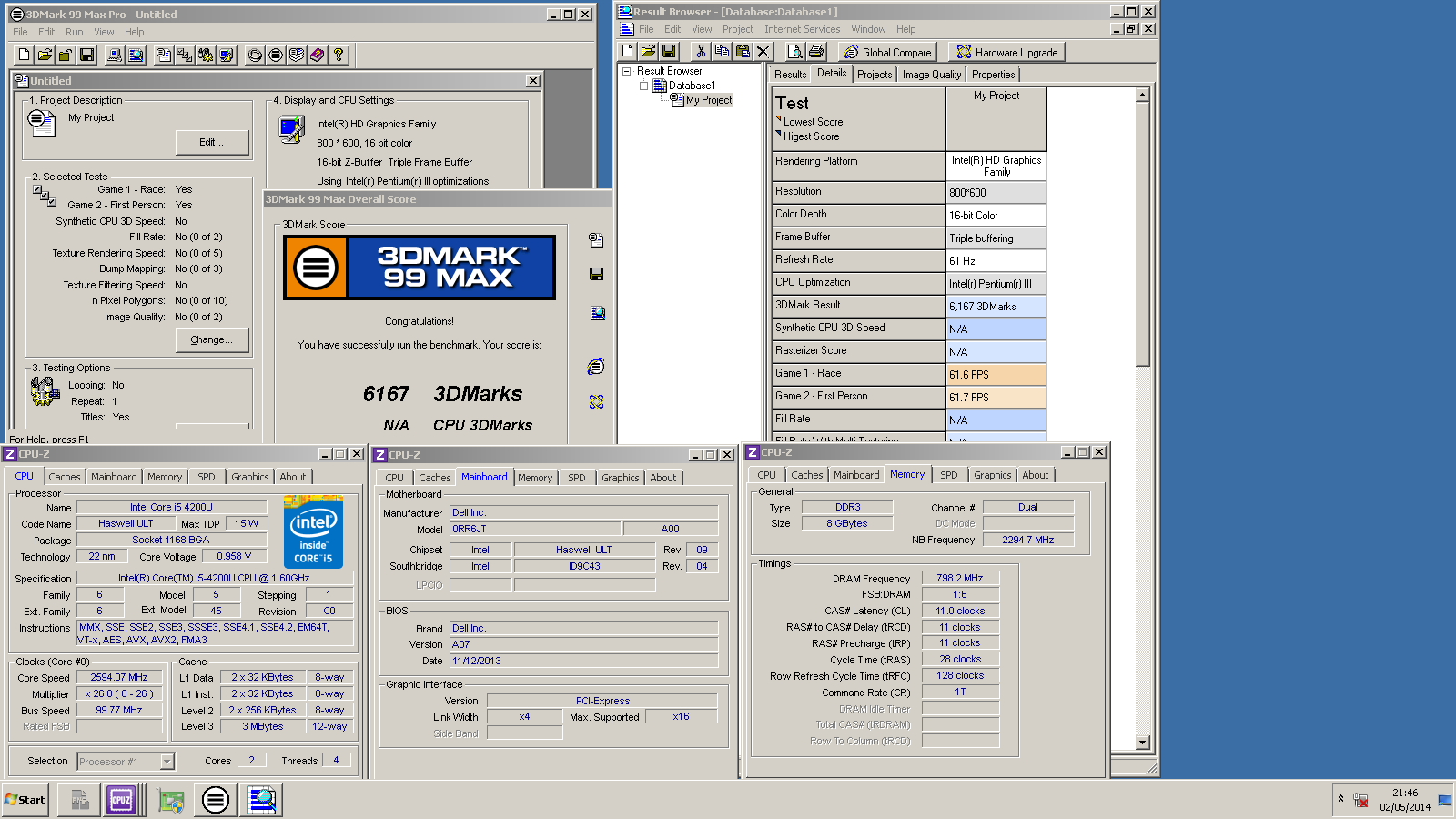
Task: Open SPD tab in right CPU-Z window
Action: coord(949,475)
